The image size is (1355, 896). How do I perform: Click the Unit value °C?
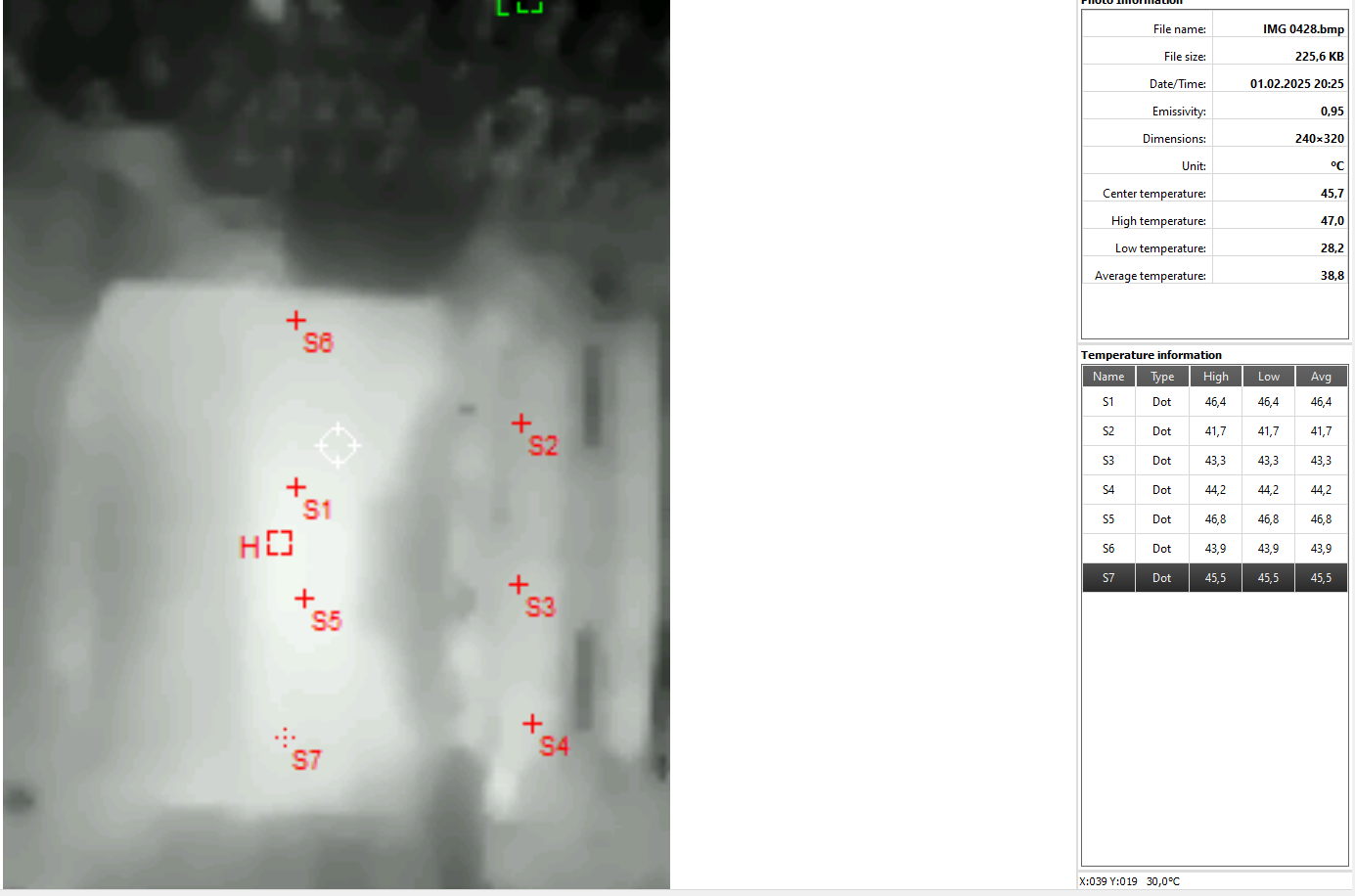(1337, 166)
